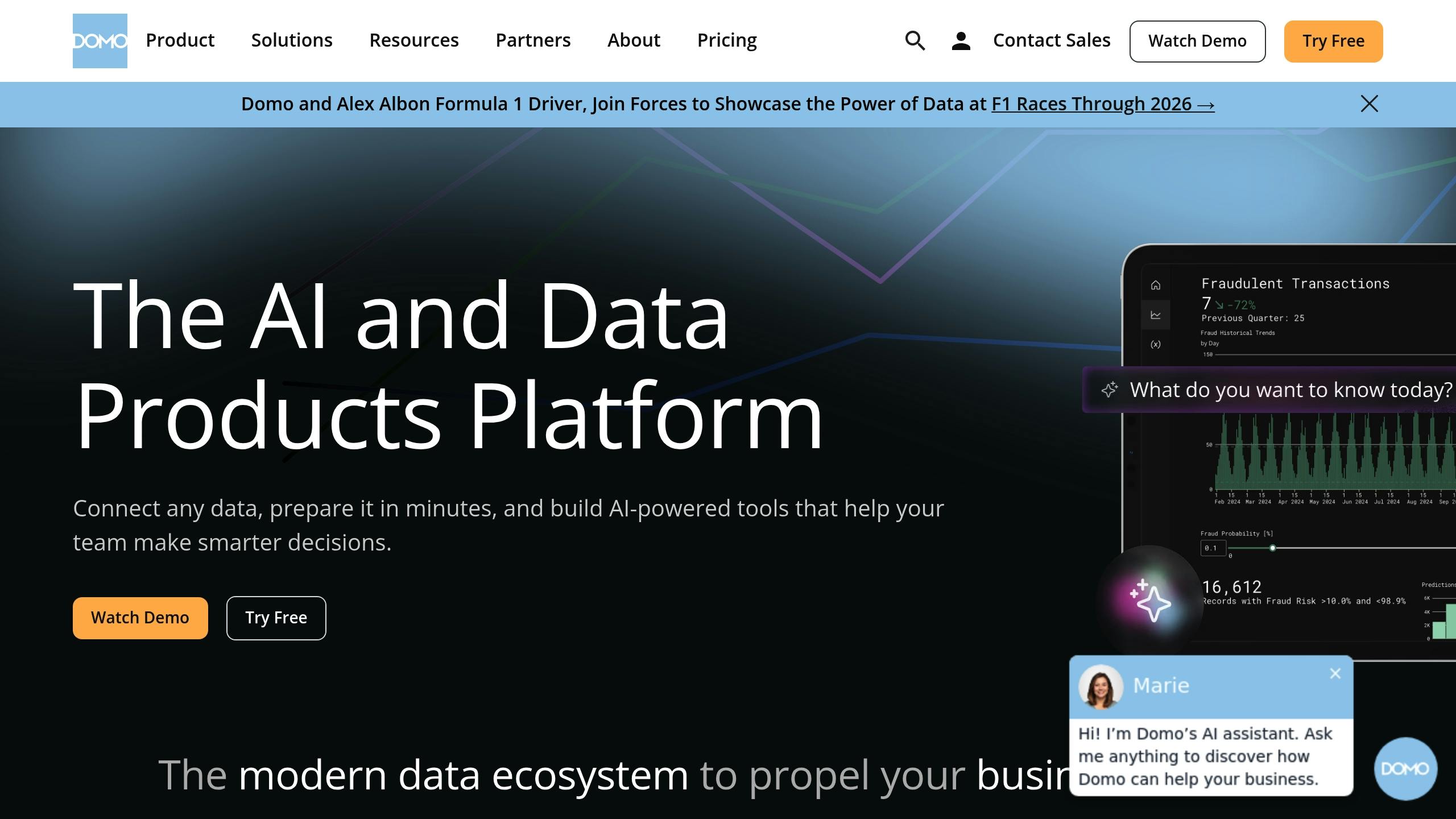Click the glowing AI sparkle orb
This screenshot has width=1456, height=819.
[1150, 601]
